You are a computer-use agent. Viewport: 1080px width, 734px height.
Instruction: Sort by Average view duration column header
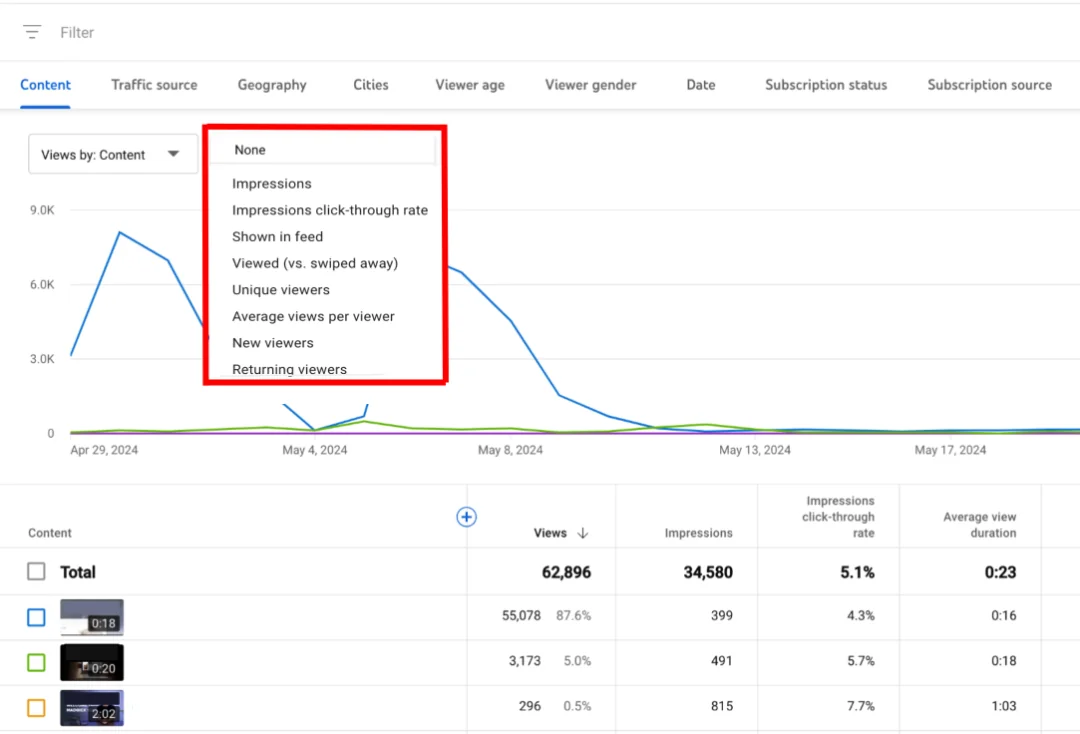click(x=979, y=525)
